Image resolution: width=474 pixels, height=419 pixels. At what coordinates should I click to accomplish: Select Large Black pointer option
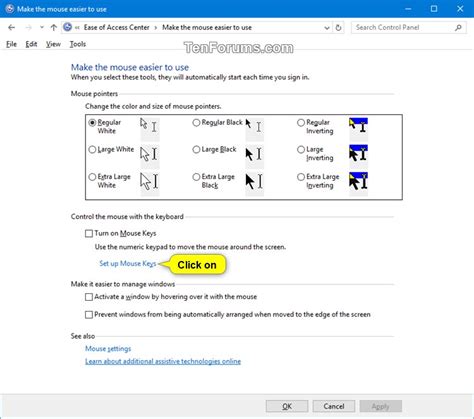[x=196, y=150]
